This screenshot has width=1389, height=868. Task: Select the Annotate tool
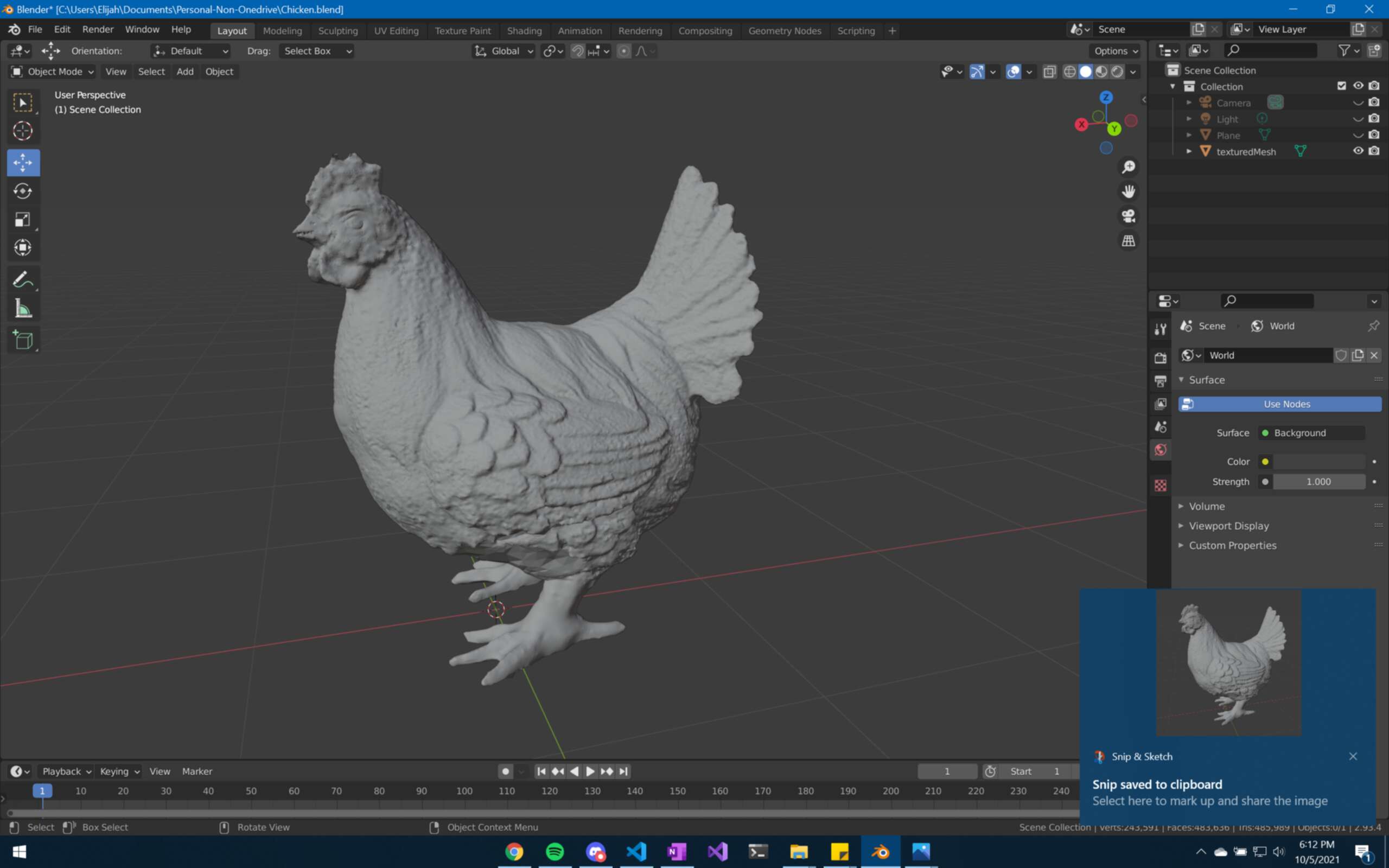(23, 280)
